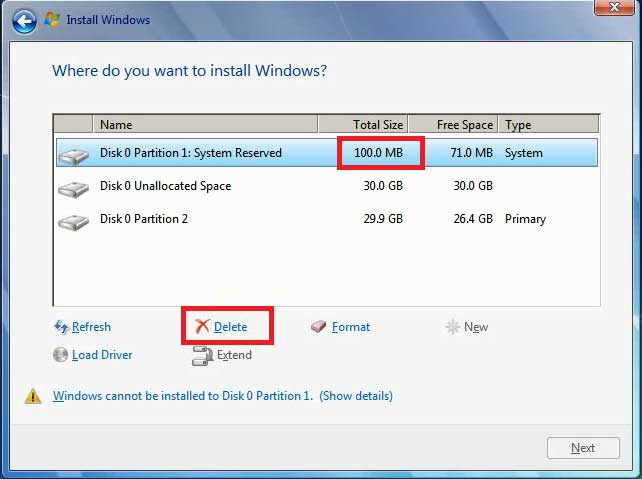This screenshot has width=642, height=479.
Task: Delete the selected partition
Action: pyautogui.click(x=231, y=327)
